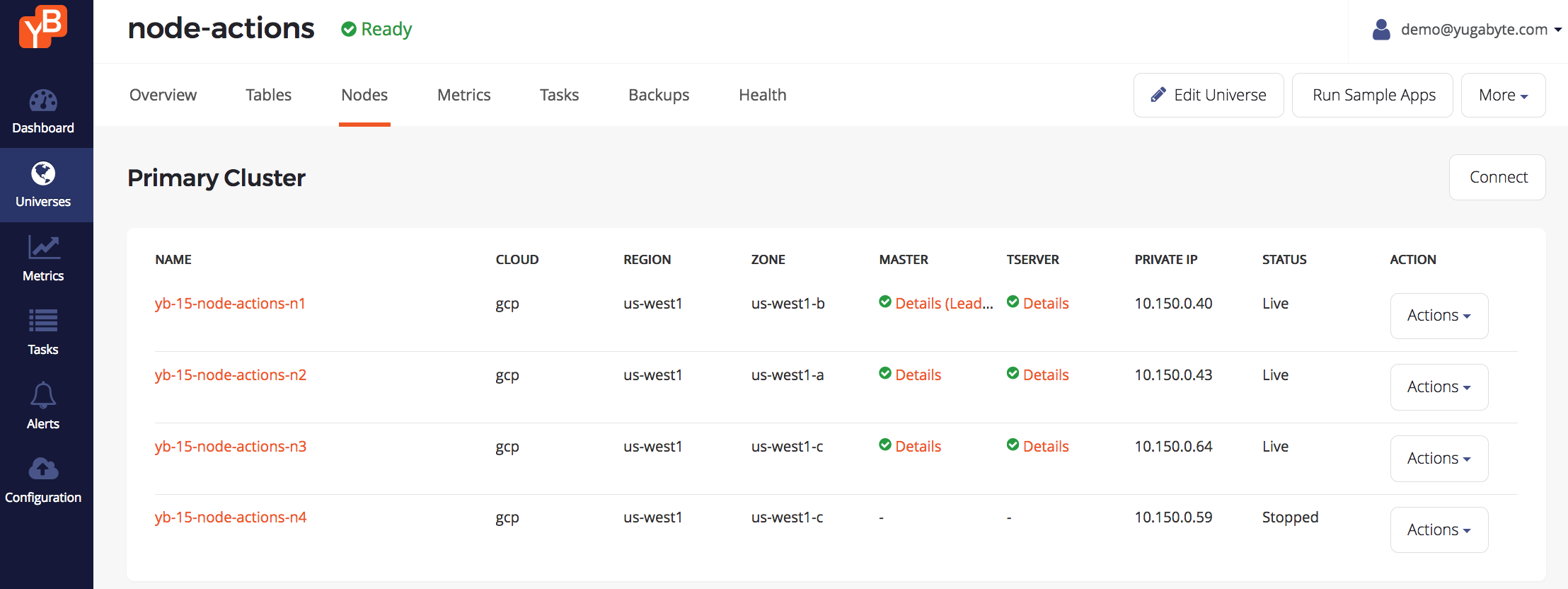Viewport: 1568px width, 589px height.
Task: Open master Details link for n2
Action: (x=918, y=375)
